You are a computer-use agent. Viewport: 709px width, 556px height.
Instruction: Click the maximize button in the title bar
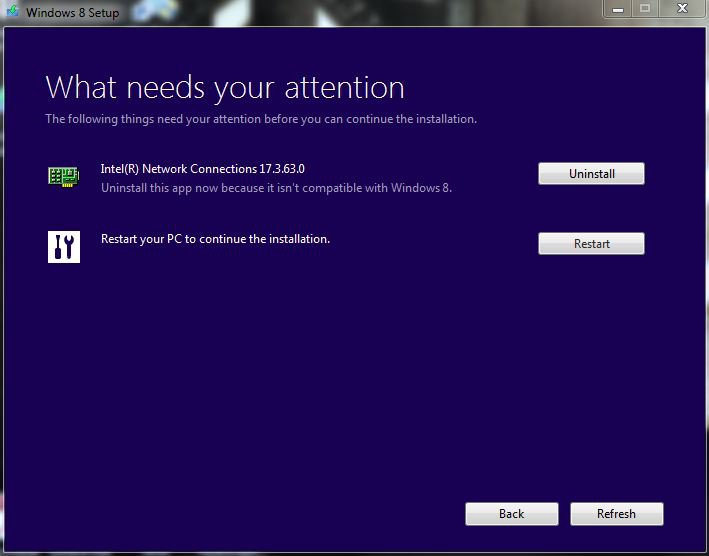[645, 9]
